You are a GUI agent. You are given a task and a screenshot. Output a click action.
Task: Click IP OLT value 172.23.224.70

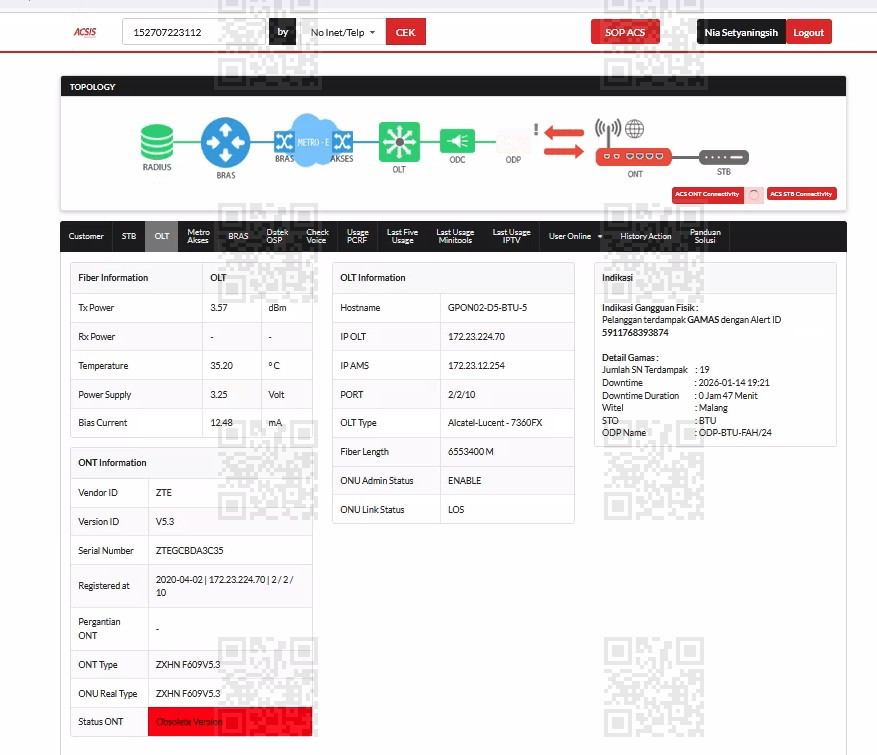tap(476, 337)
